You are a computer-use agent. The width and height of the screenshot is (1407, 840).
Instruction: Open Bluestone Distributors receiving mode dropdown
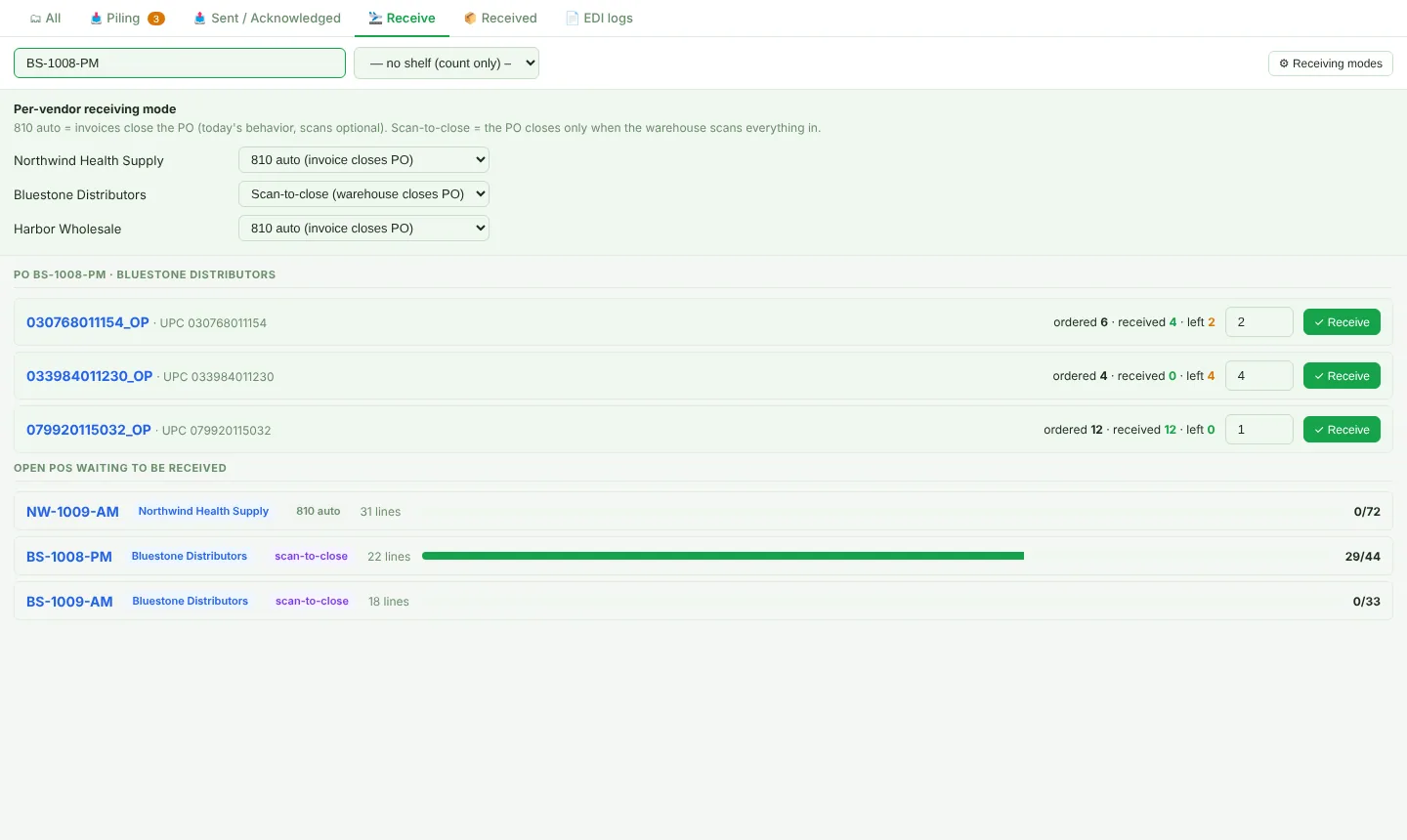(363, 193)
